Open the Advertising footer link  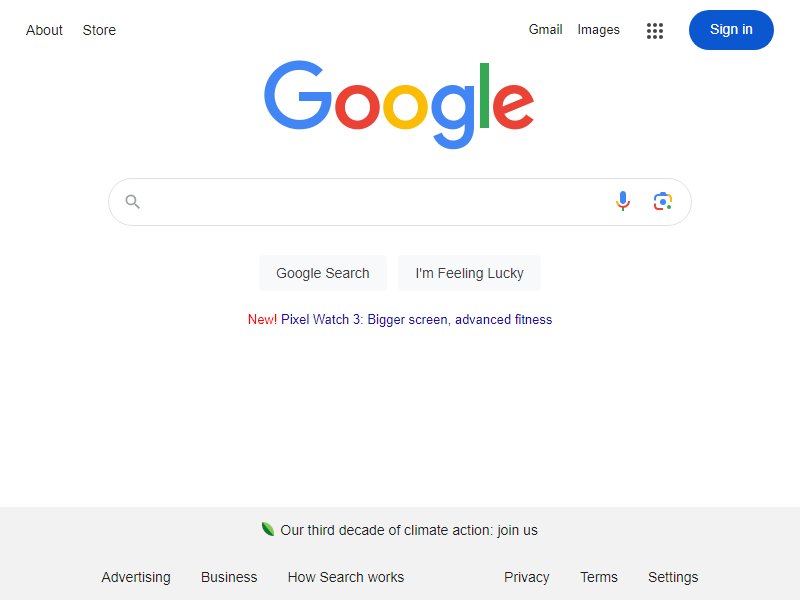136,577
